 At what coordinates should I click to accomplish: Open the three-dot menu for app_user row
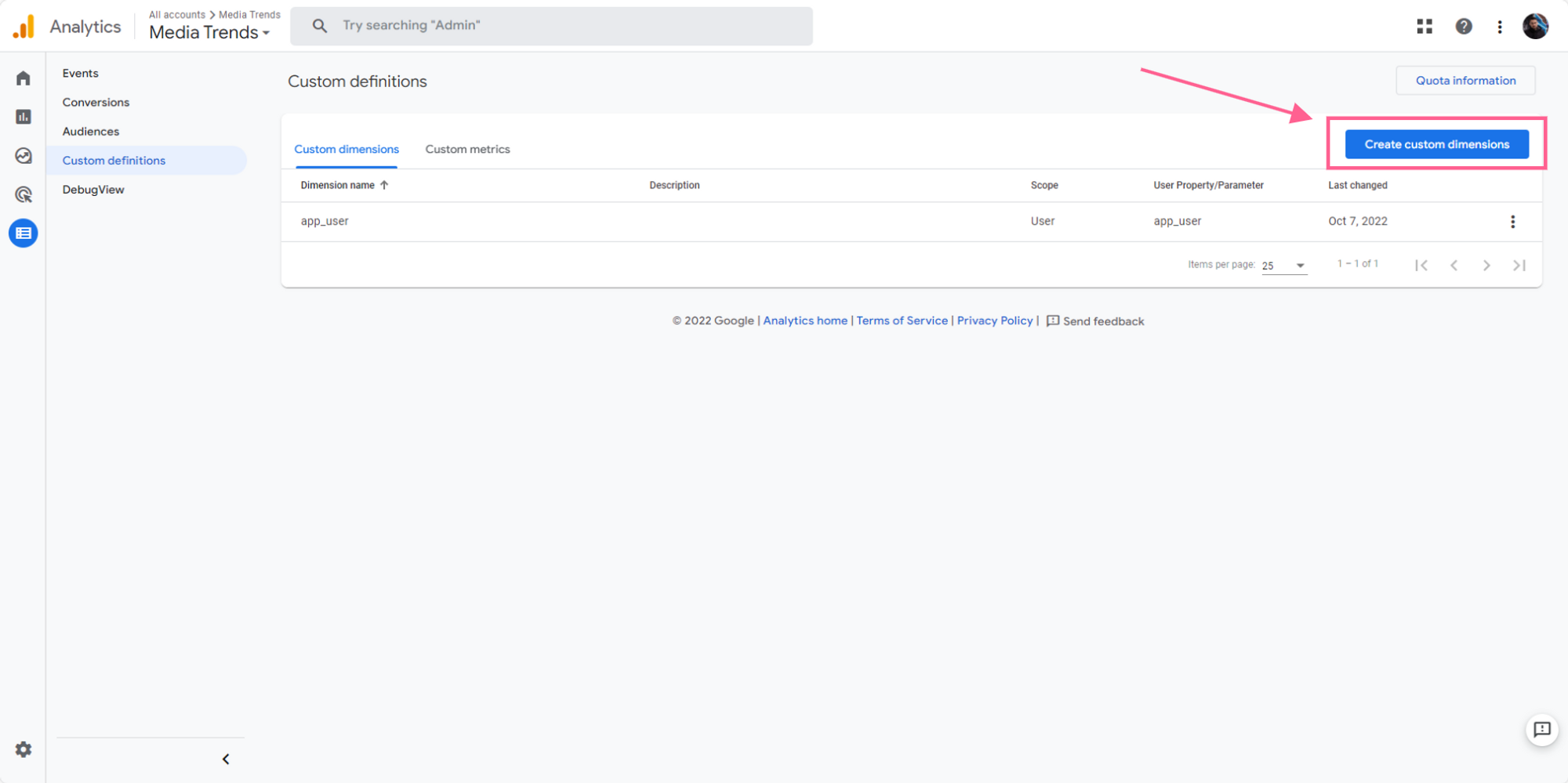(x=1512, y=222)
